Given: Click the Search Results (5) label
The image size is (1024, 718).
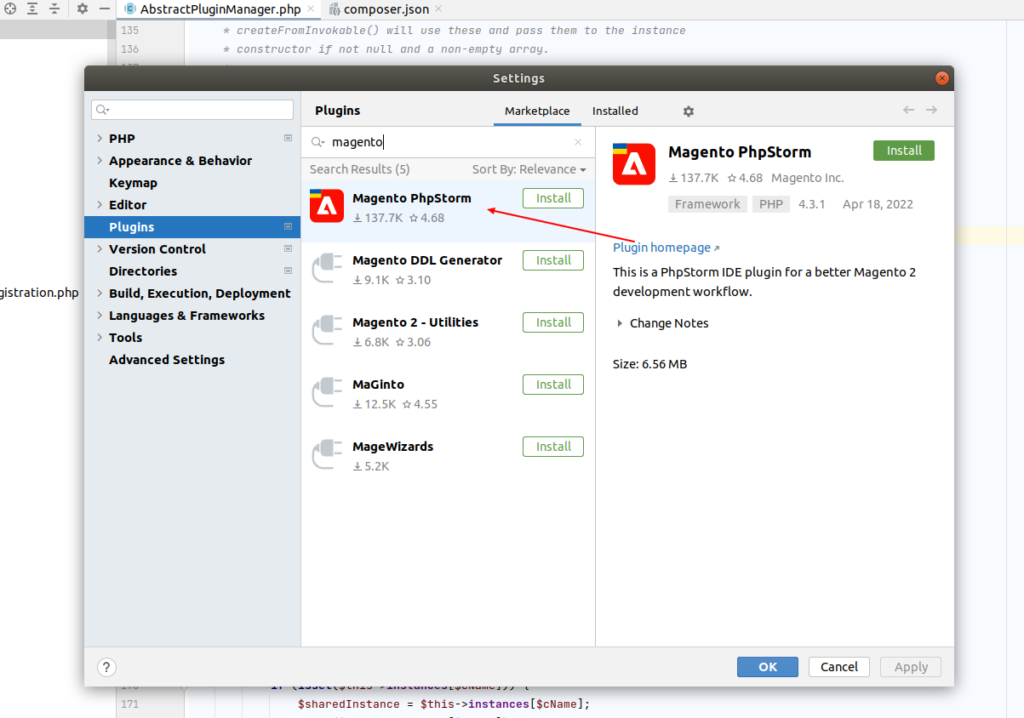Looking at the screenshot, I should click(360, 169).
